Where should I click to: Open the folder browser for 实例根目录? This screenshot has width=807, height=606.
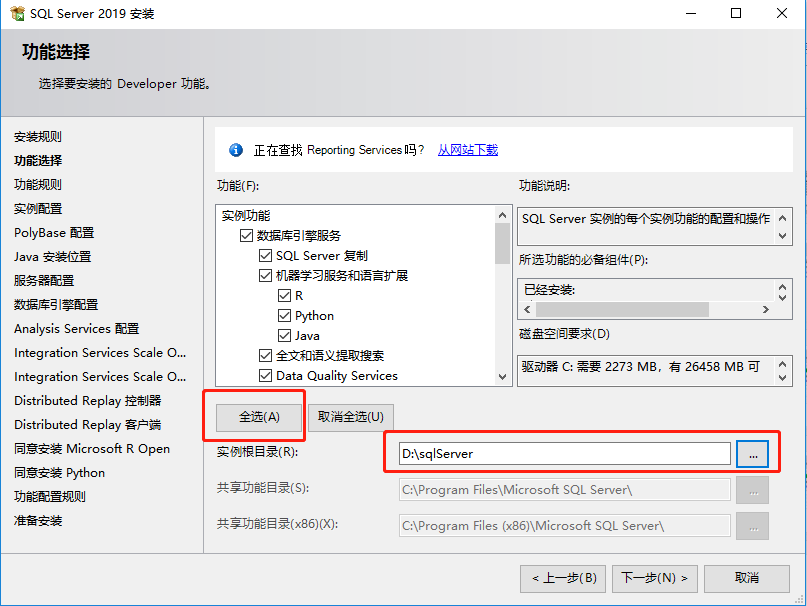pos(752,453)
